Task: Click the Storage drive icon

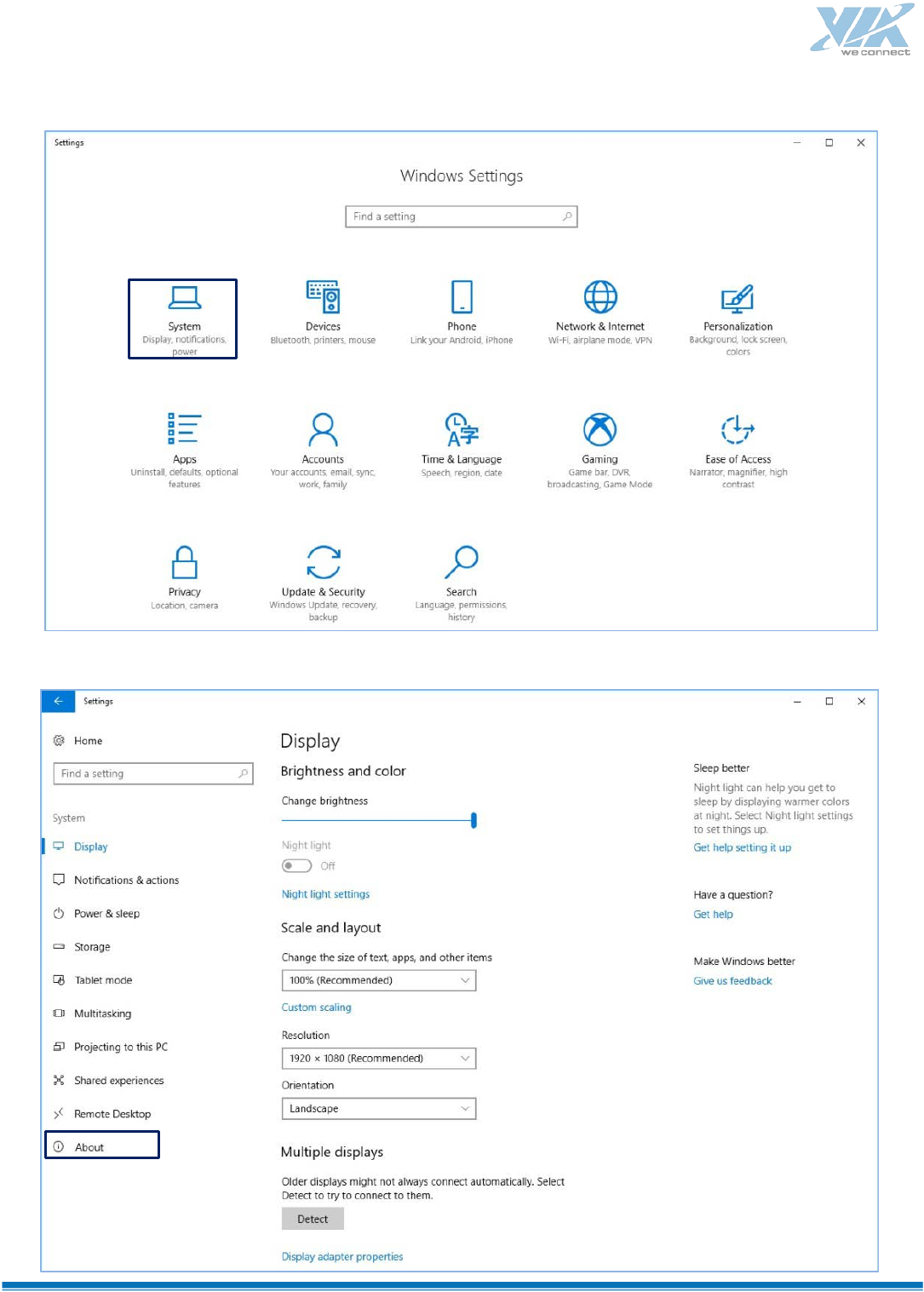Action: [x=59, y=946]
